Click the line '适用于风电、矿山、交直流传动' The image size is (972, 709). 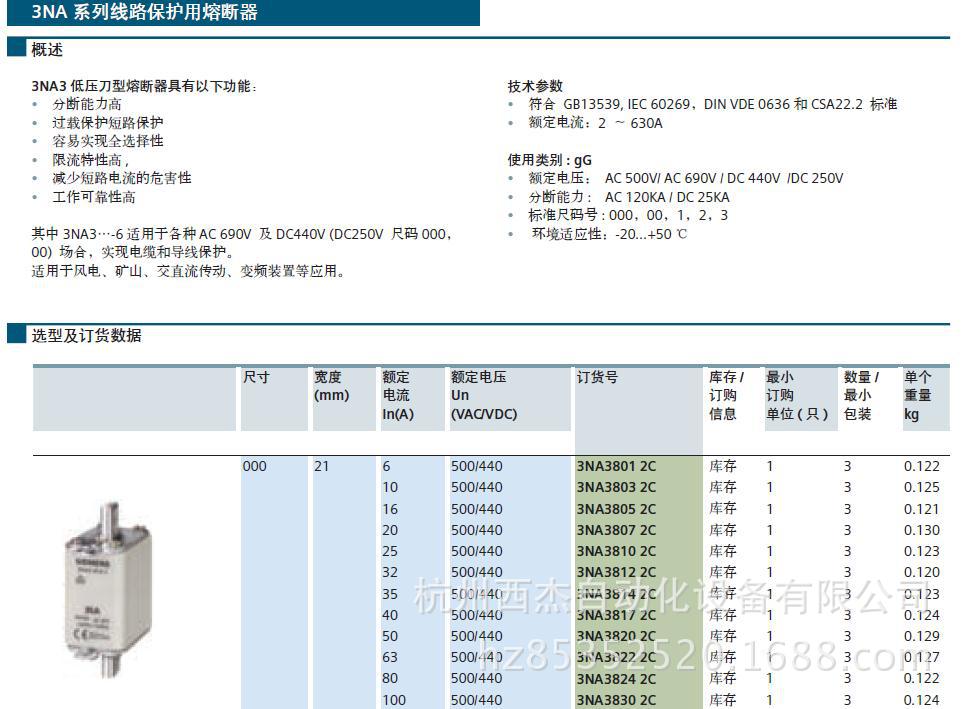[188, 271]
